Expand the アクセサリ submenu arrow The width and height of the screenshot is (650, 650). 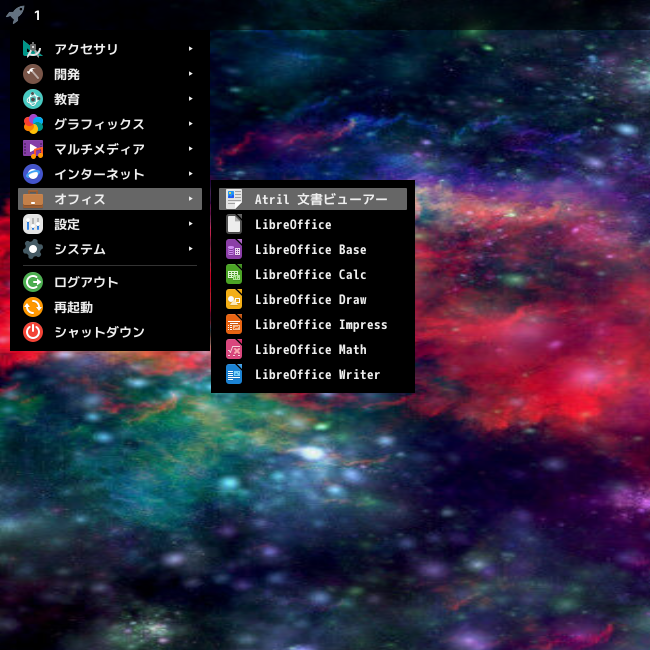[190, 49]
